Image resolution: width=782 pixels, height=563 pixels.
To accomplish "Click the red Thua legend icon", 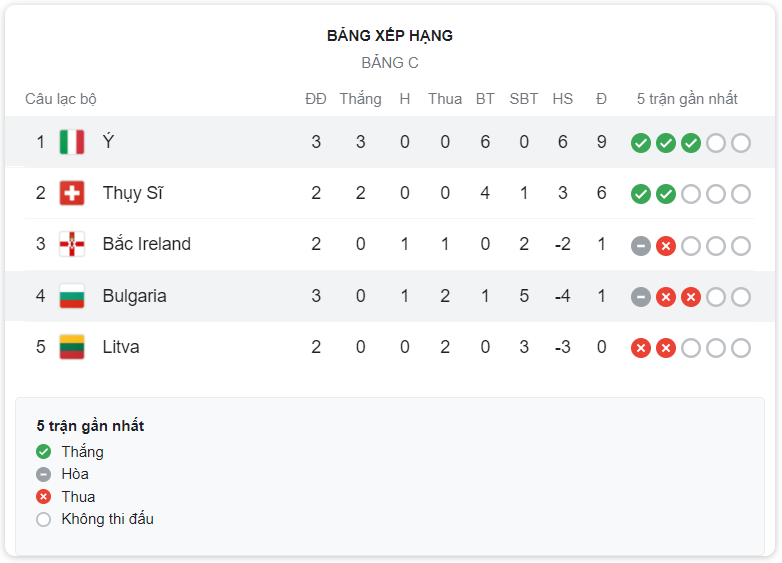I will coord(43,497).
